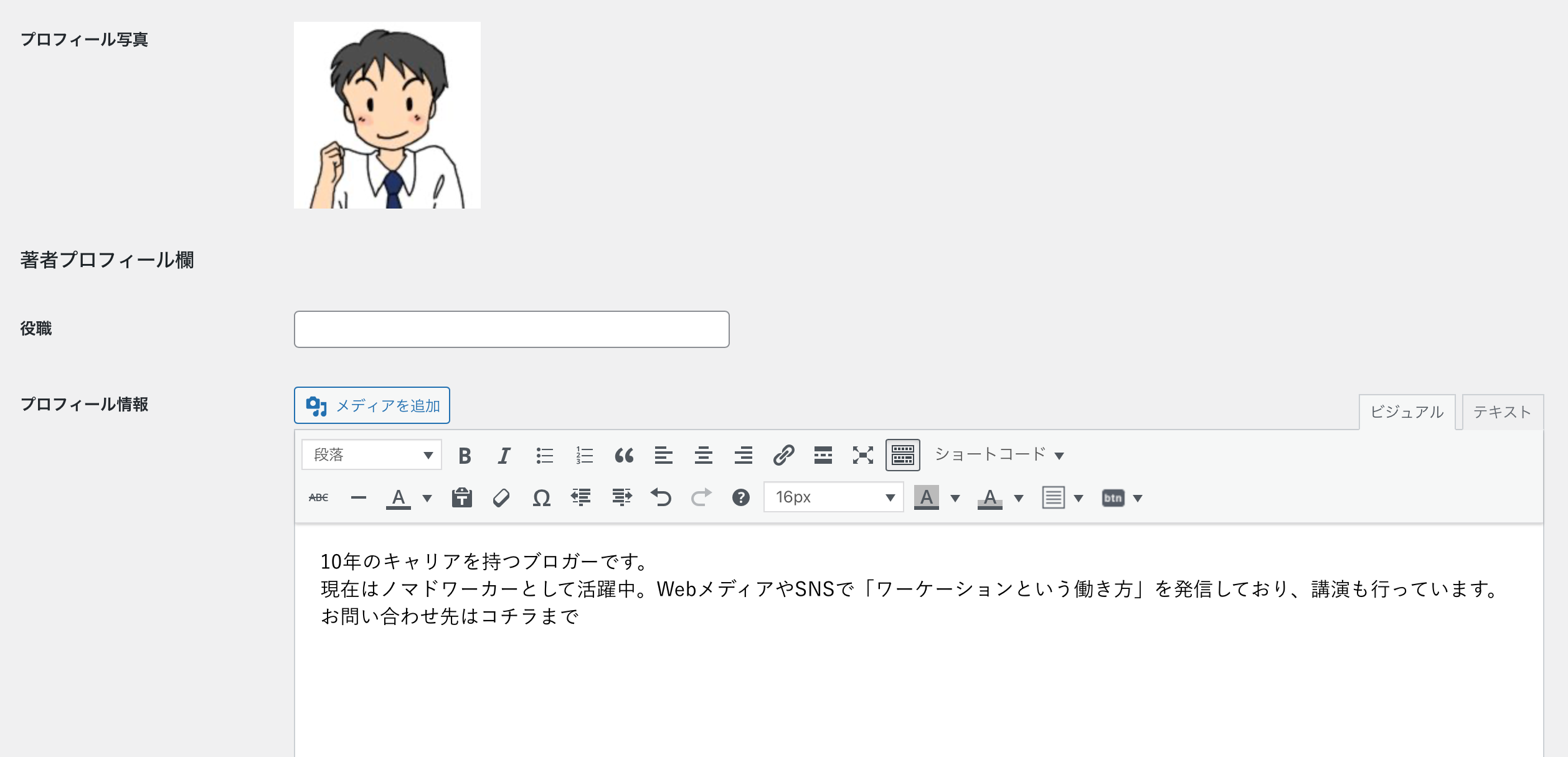Click the 役職 text input field

[511, 329]
